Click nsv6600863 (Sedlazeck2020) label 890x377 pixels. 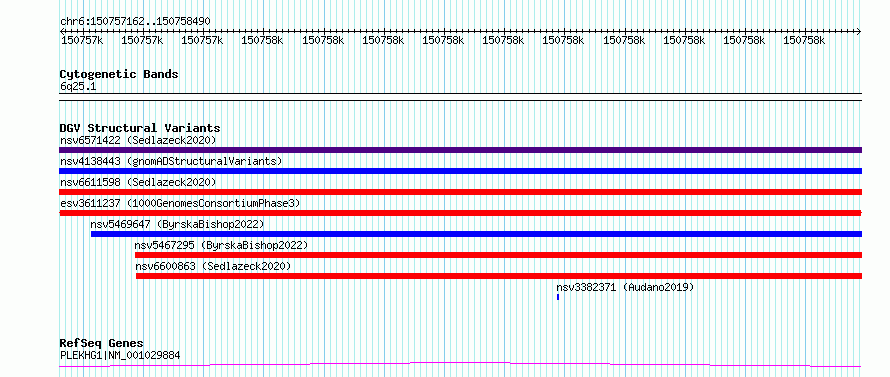[x=213, y=266]
